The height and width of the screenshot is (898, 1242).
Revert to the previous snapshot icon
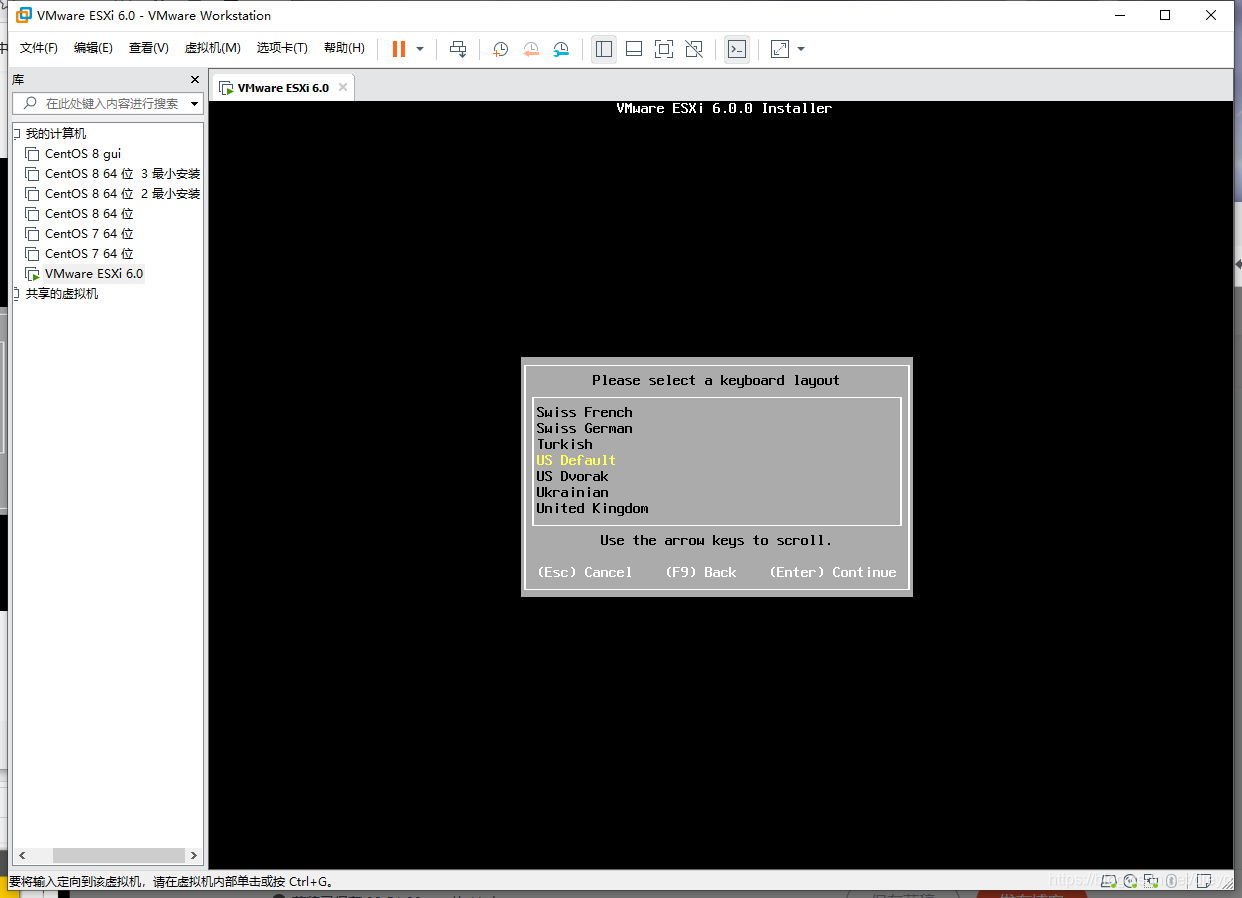tap(531, 48)
